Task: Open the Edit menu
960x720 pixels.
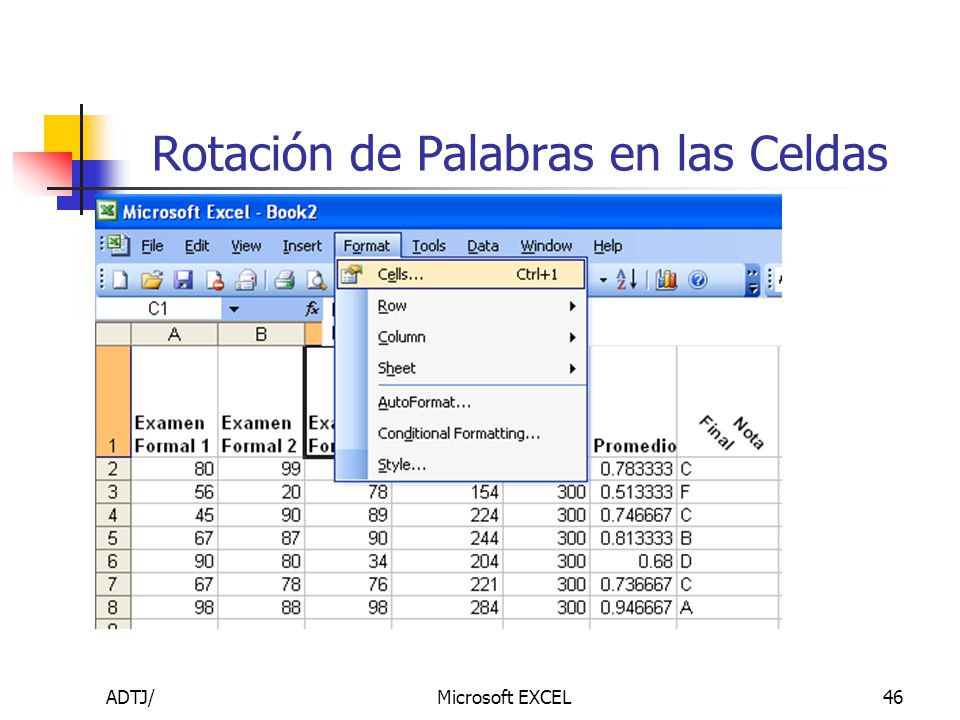Action: click(x=197, y=246)
